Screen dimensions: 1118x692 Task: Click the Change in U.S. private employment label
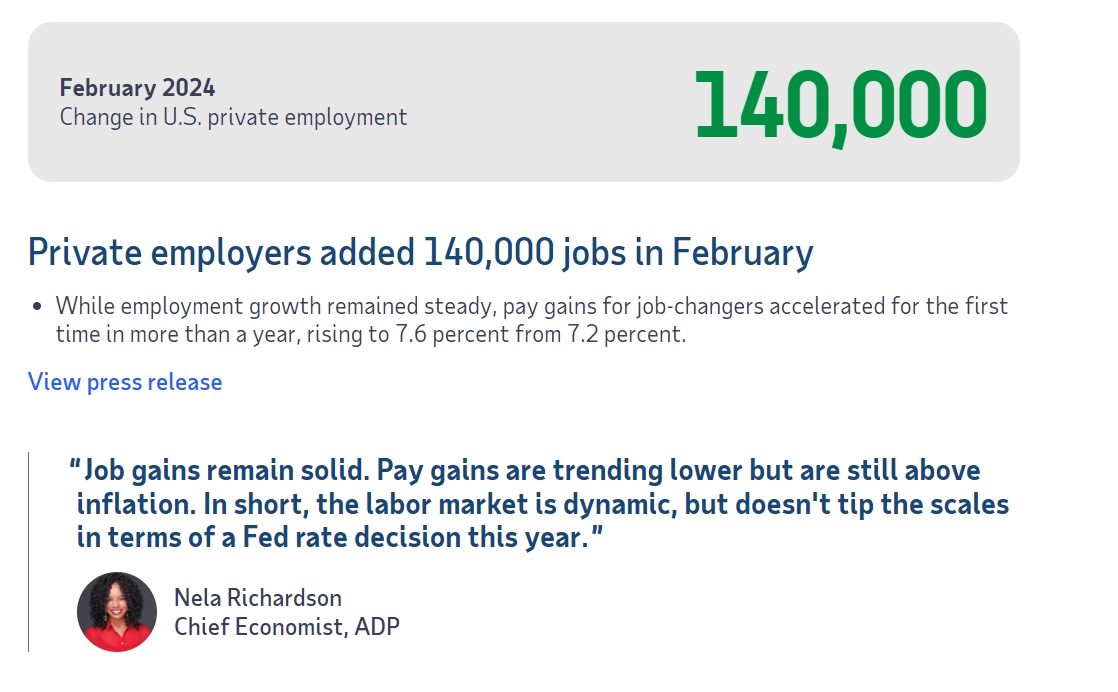(233, 117)
